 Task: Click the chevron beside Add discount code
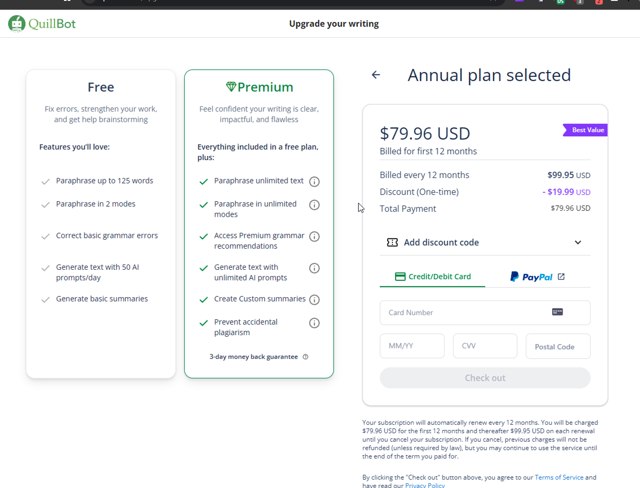tap(578, 242)
